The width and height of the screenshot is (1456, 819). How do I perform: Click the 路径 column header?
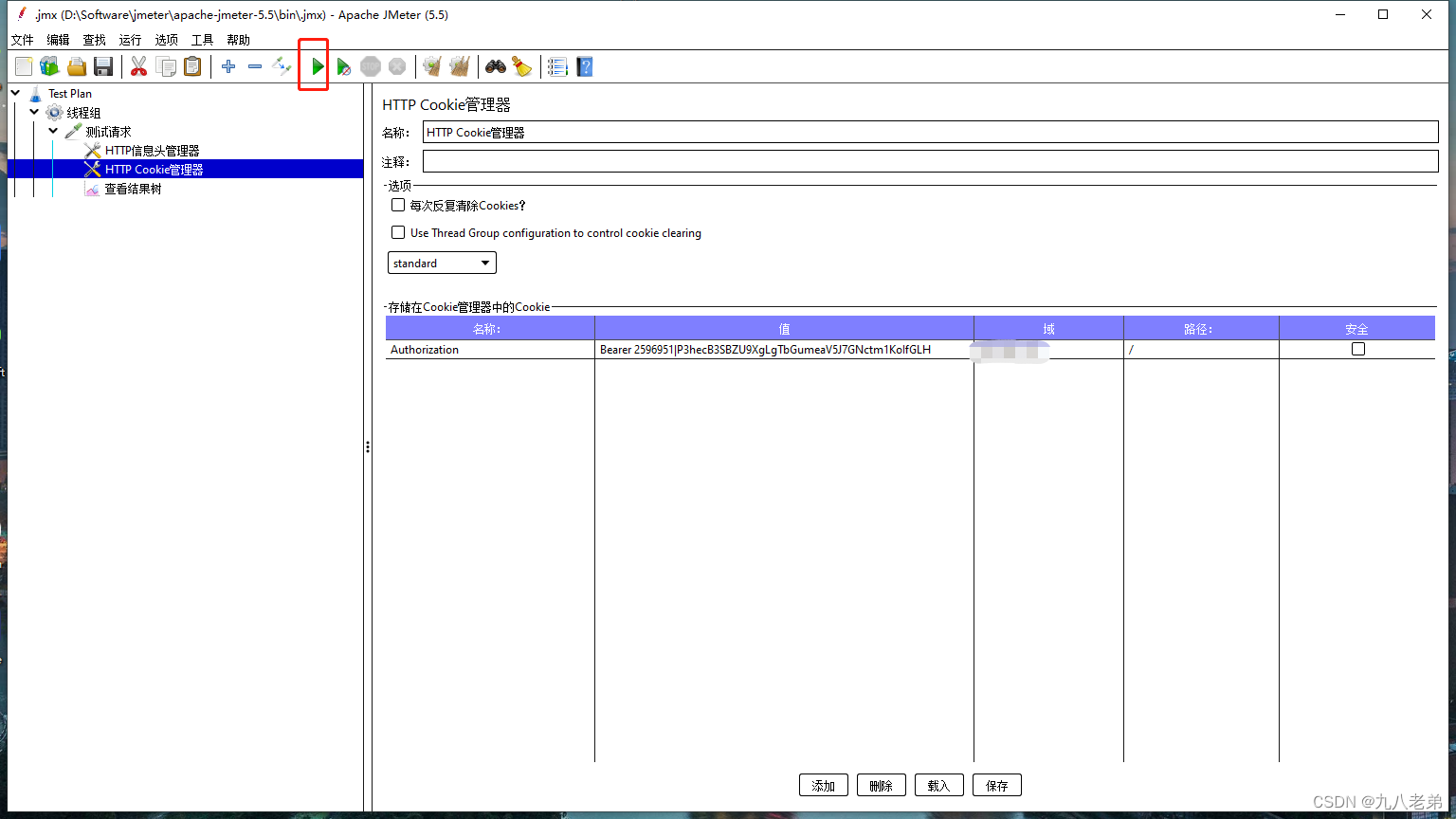coord(1201,329)
